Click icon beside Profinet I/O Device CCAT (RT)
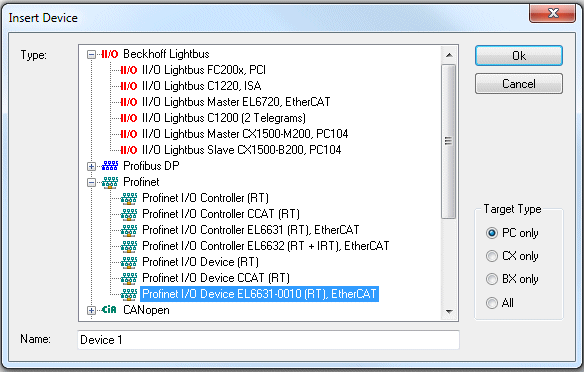584x372 pixels. coord(129,279)
